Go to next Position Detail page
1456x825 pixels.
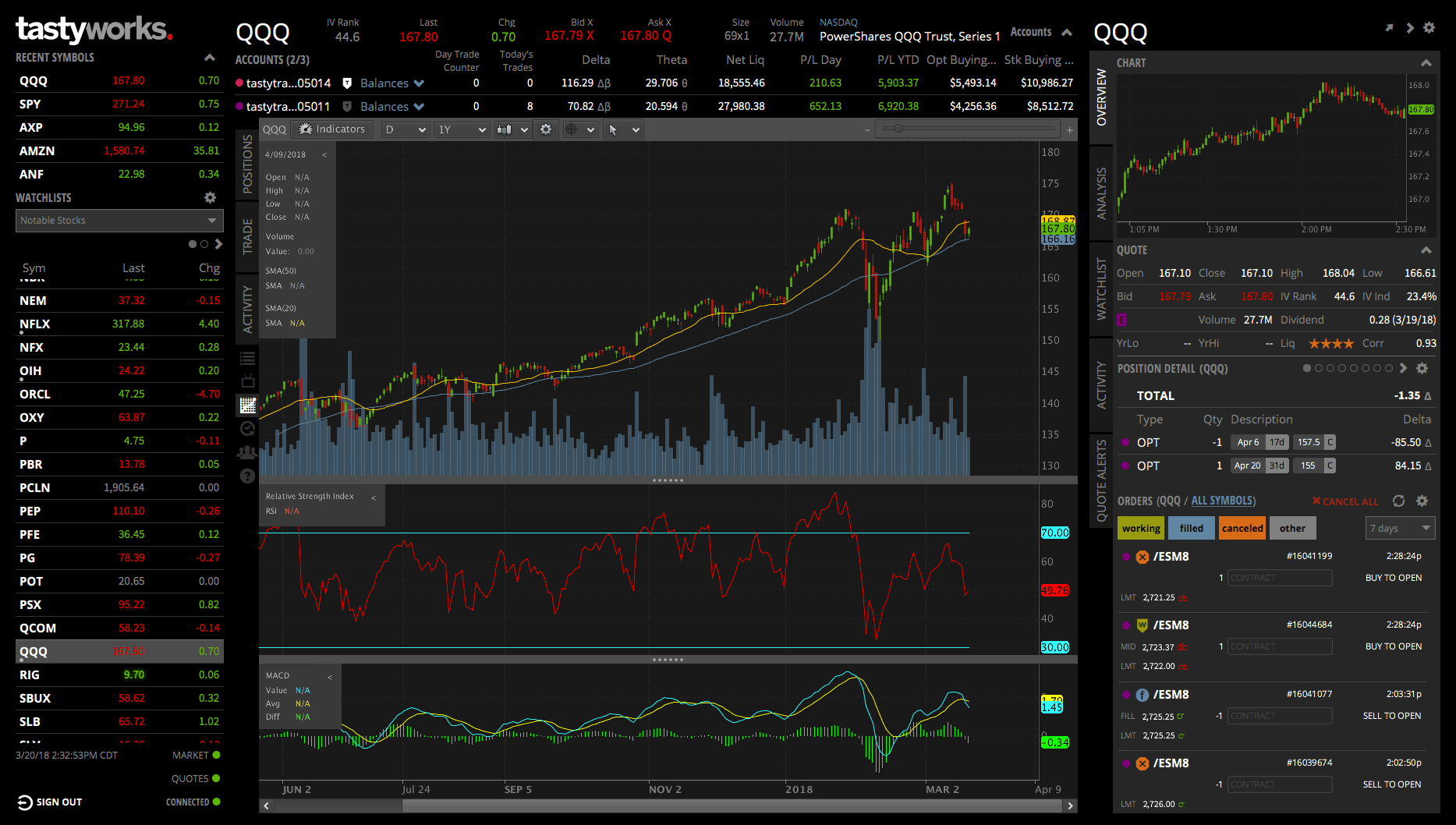click(x=1404, y=368)
